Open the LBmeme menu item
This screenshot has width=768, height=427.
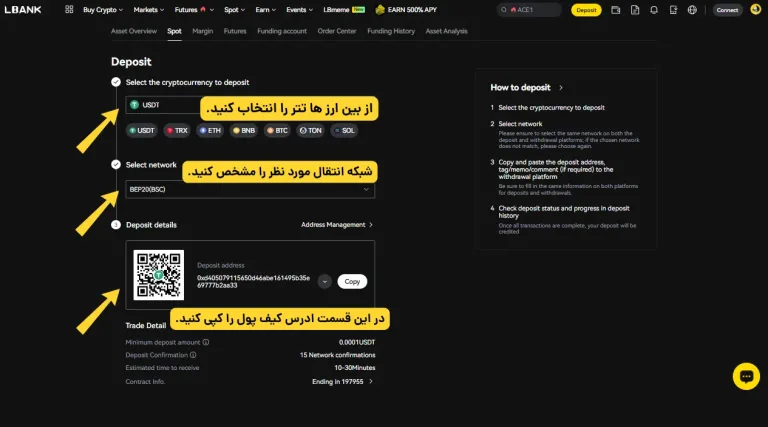344,9
